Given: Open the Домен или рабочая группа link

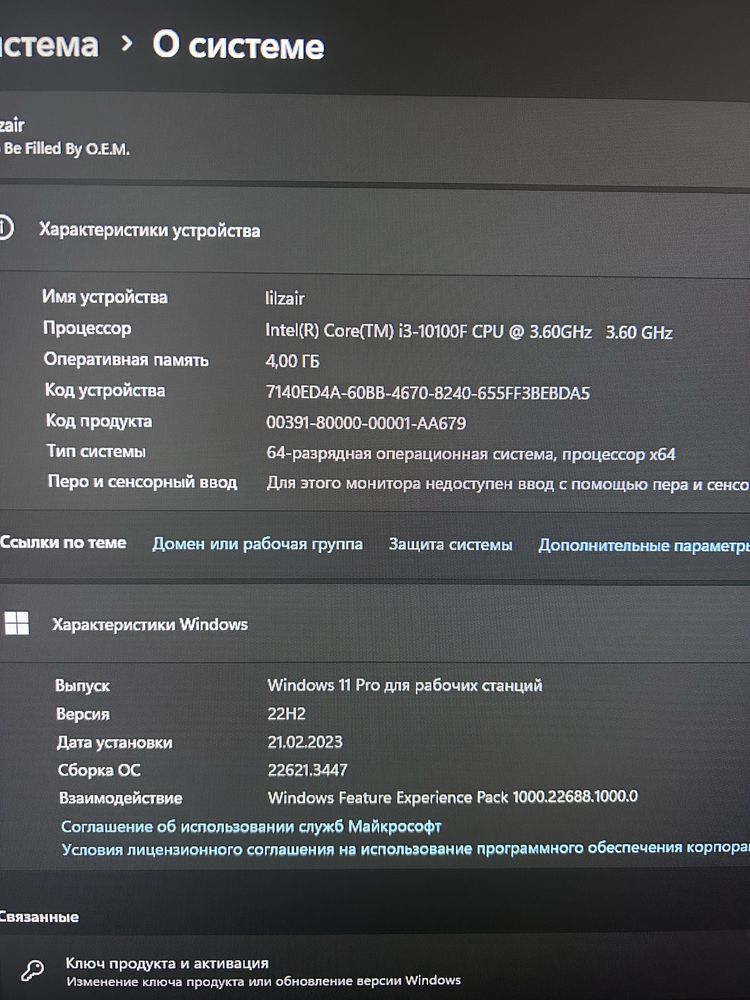Looking at the screenshot, I should [257, 544].
